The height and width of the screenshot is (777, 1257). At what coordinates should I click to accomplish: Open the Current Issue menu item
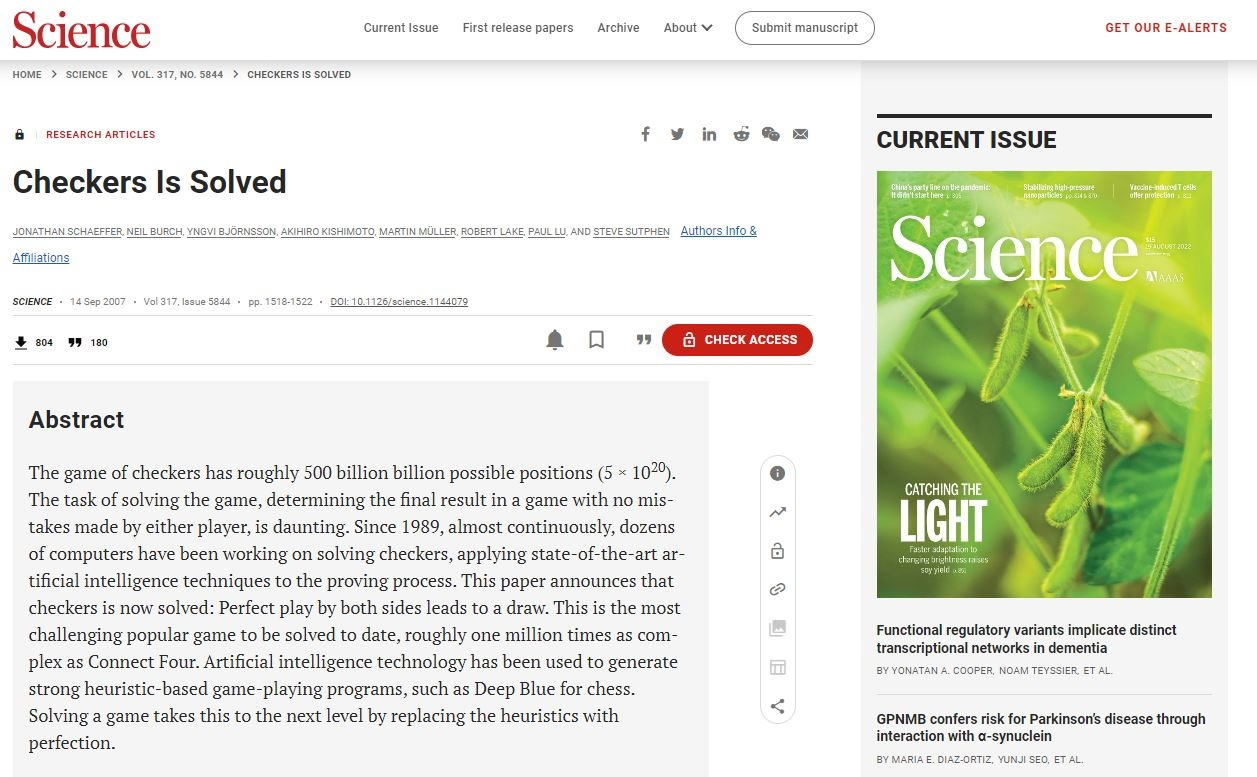coord(401,28)
